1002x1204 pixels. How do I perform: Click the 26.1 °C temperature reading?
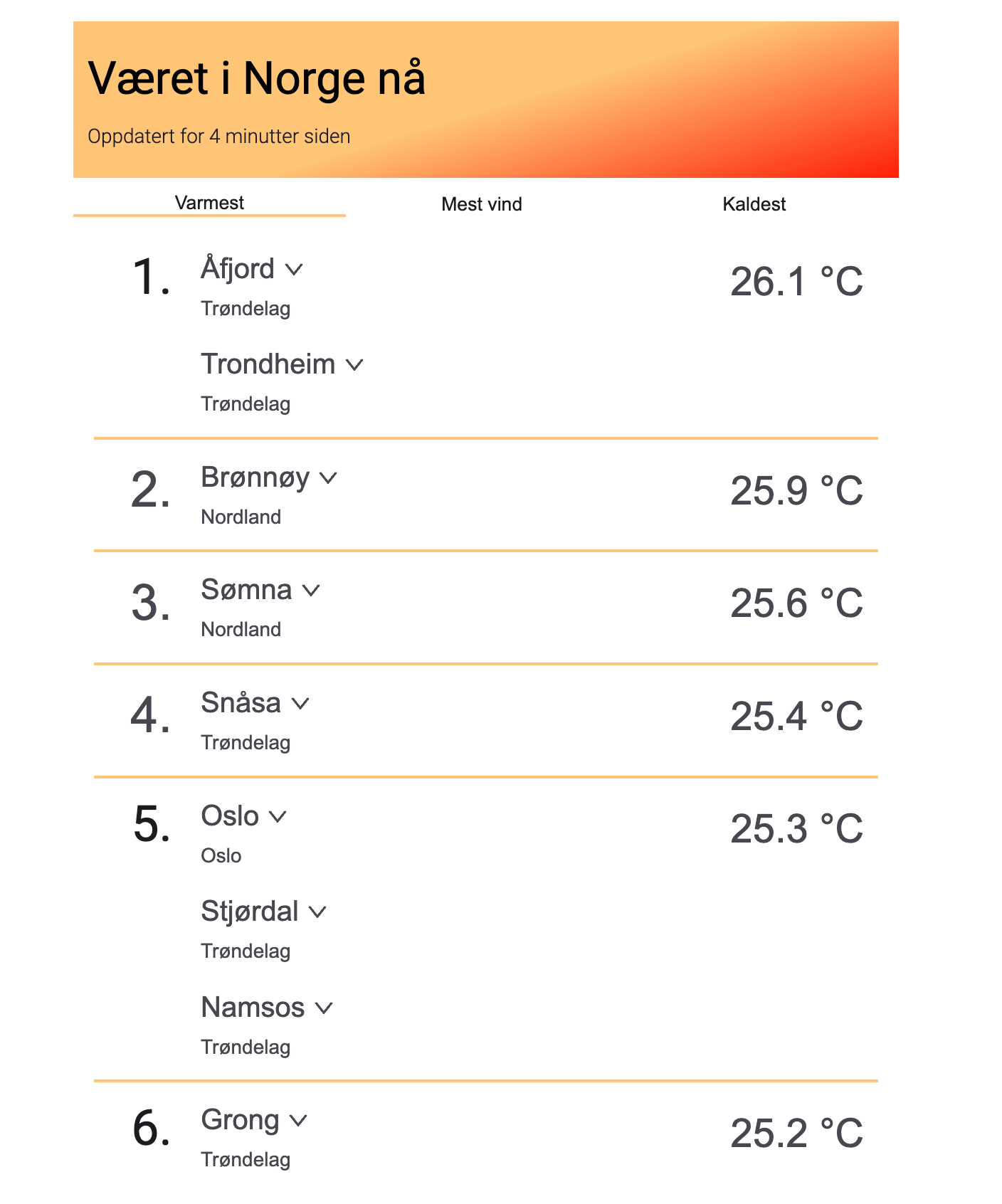point(796,282)
